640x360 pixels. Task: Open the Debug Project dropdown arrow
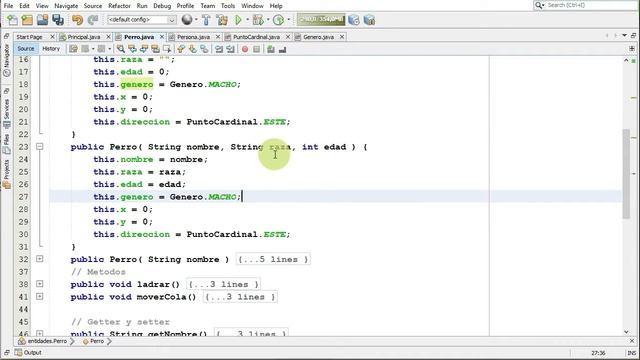[268, 20]
